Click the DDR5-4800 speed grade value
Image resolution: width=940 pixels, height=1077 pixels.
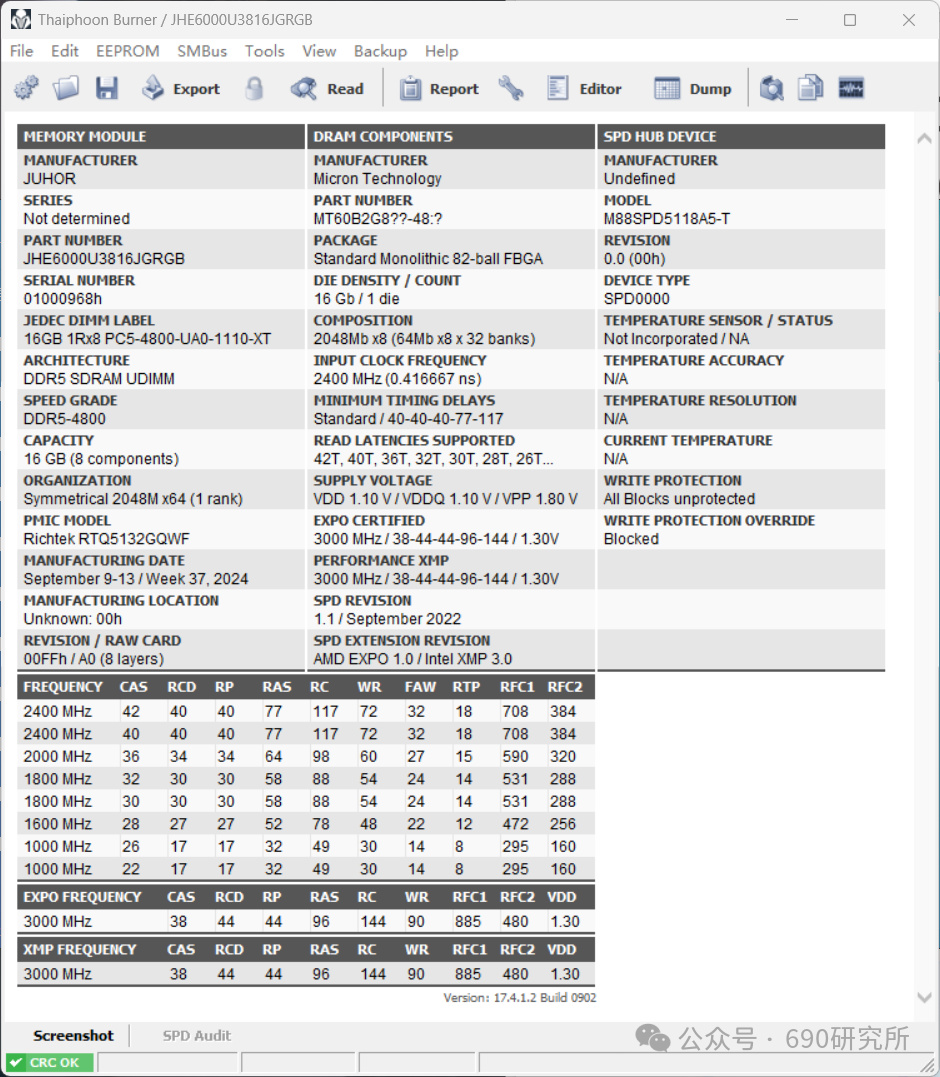pyautogui.click(x=65, y=419)
